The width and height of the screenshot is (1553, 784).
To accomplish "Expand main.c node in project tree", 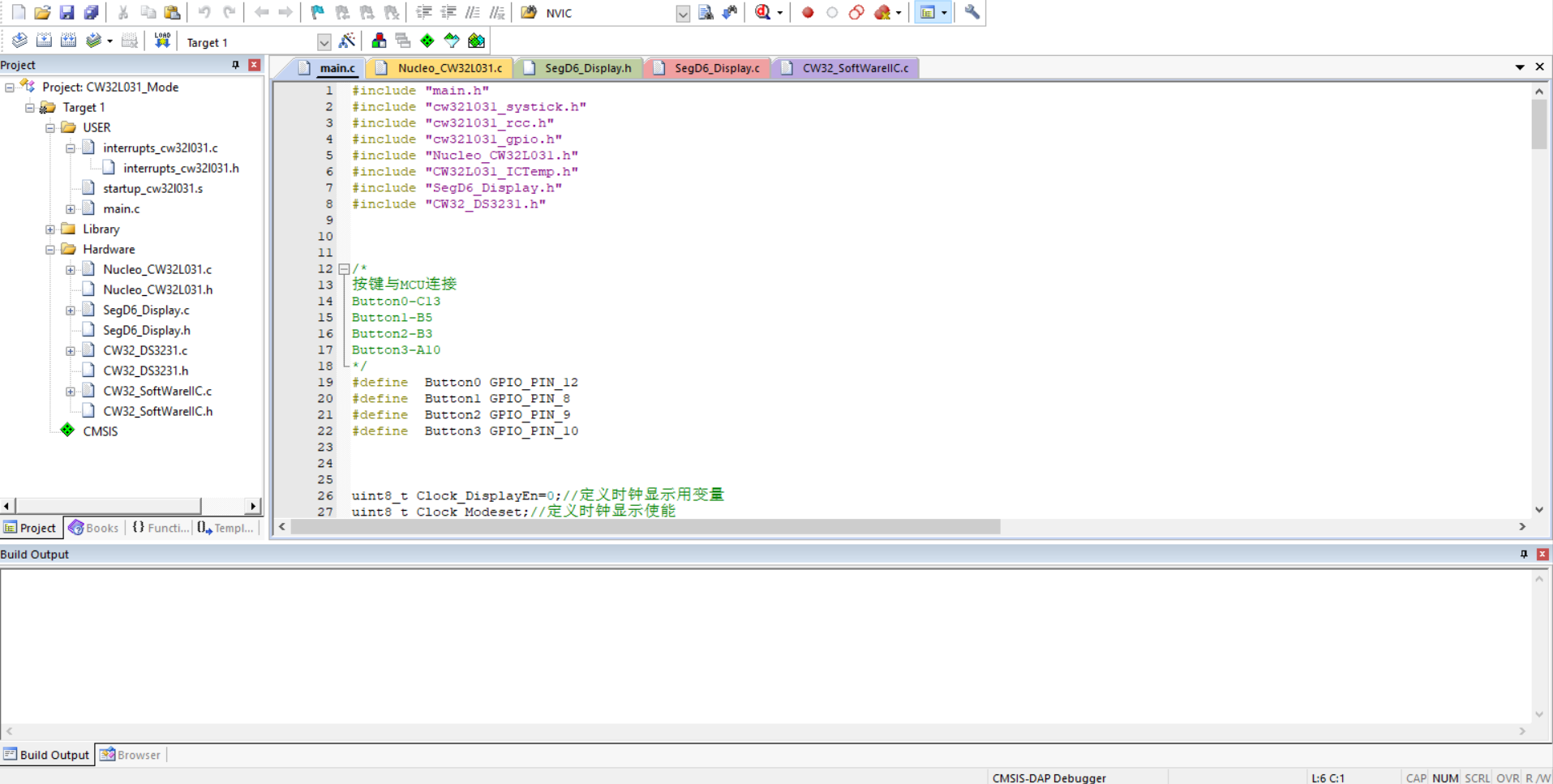I will click(x=71, y=208).
